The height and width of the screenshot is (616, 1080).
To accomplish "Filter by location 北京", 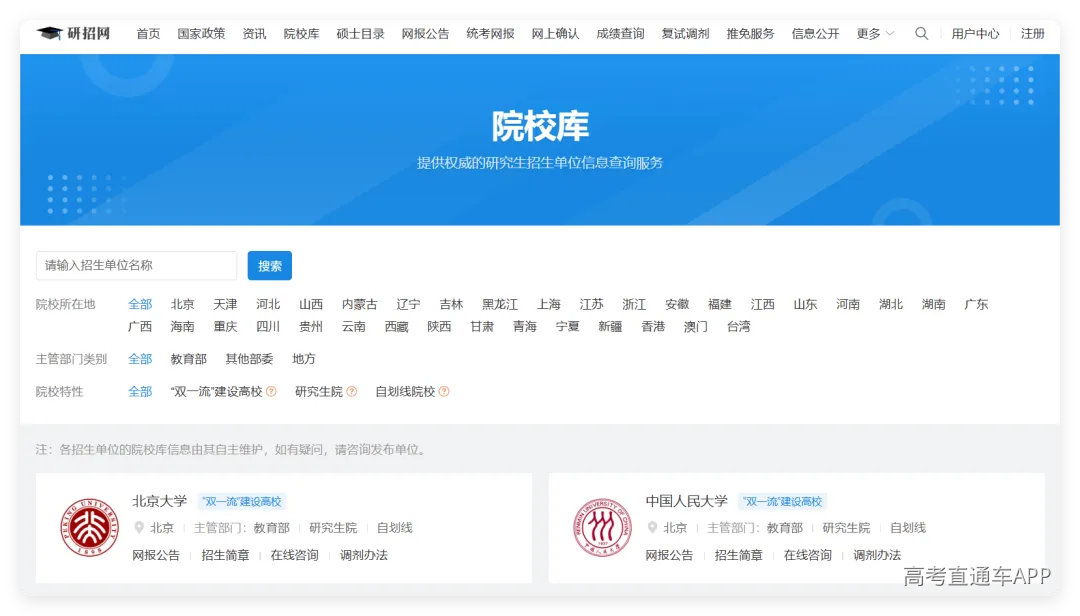I will click(183, 304).
